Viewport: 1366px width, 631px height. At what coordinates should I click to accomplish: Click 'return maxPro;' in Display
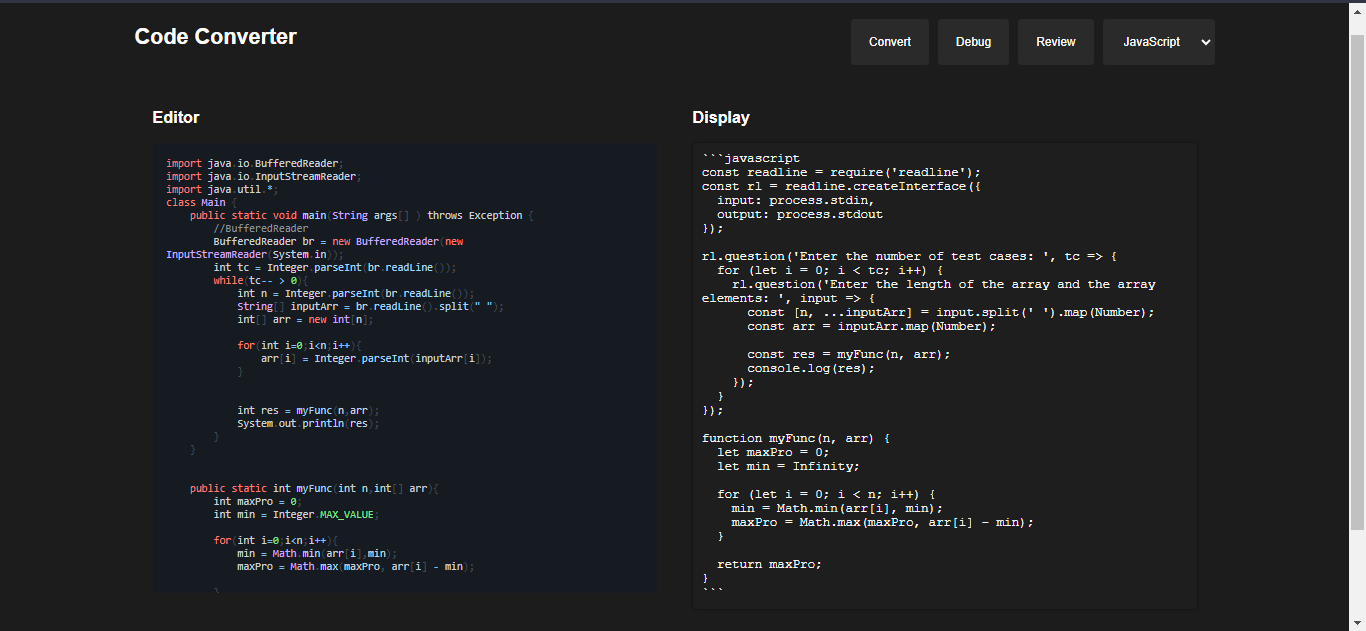click(769, 564)
